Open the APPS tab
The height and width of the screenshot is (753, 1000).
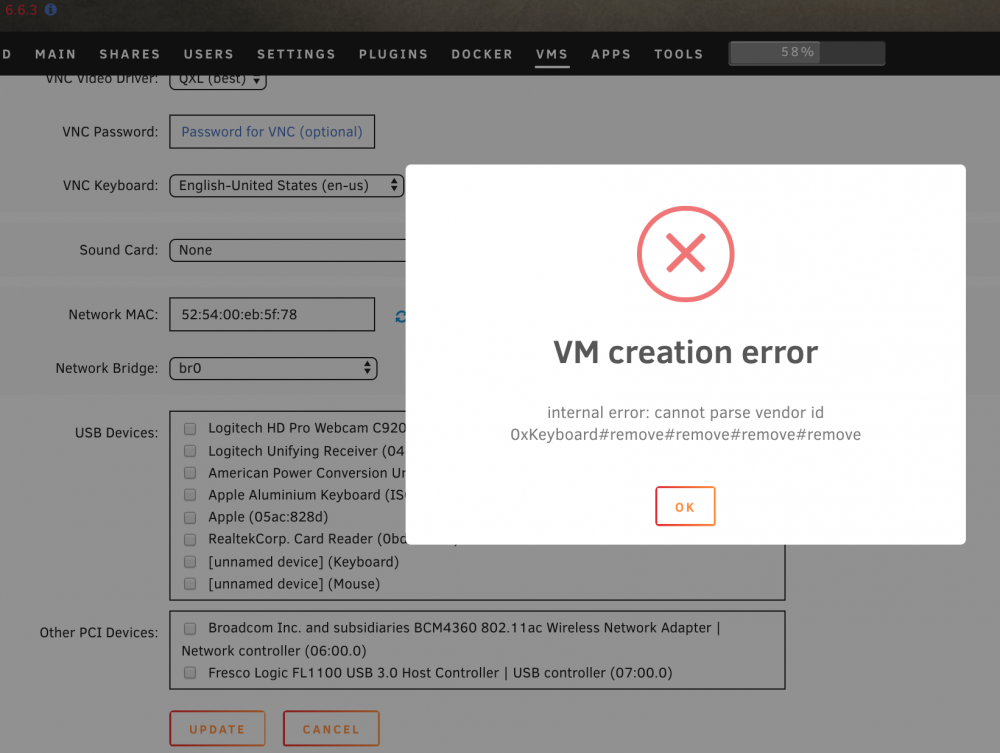(610, 54)
